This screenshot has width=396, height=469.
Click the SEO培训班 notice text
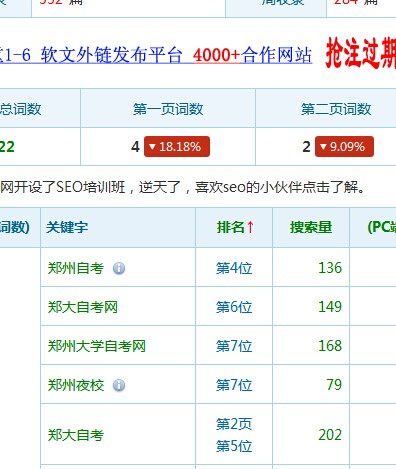pos(183,187)
